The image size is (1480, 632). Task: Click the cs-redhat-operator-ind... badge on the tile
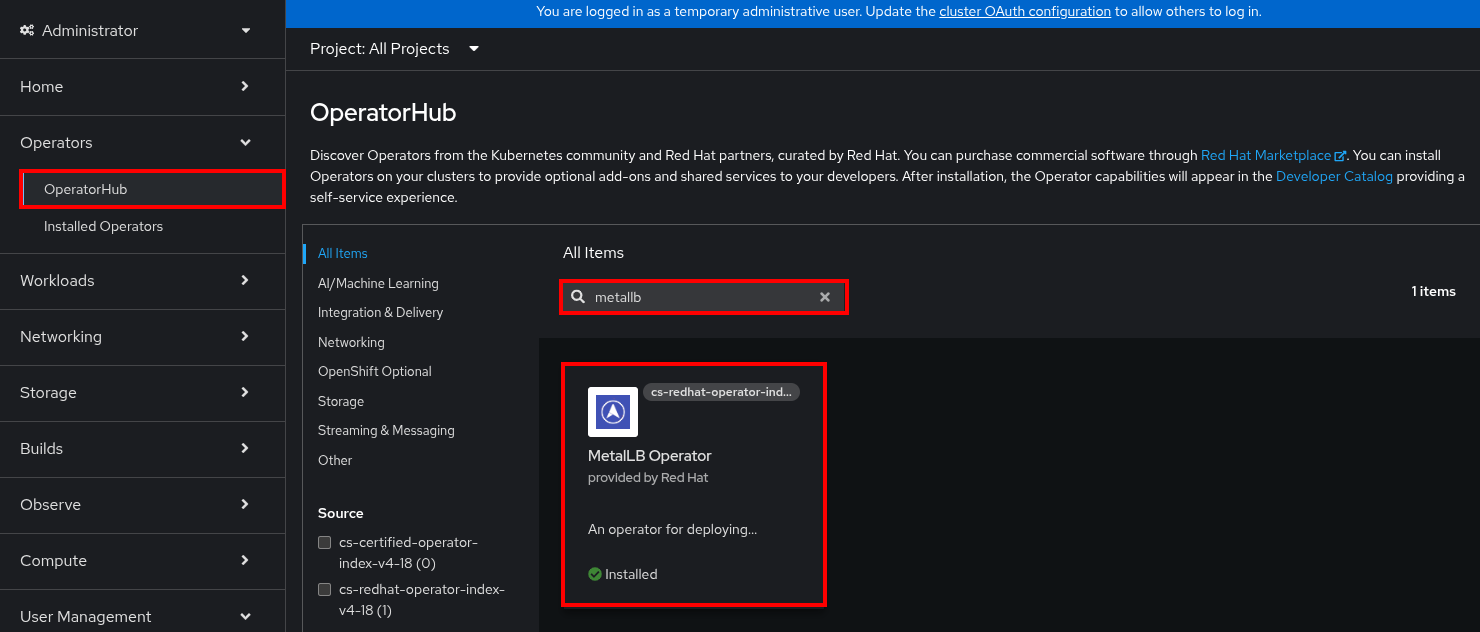[x=721, y=392]
